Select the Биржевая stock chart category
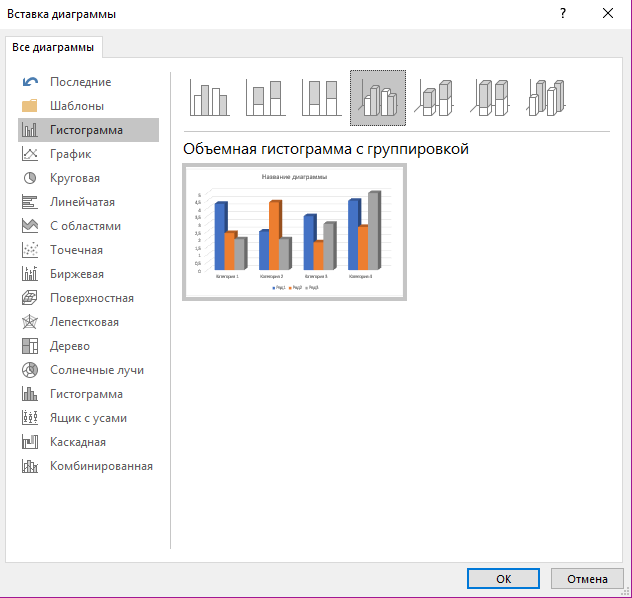 (x=89, y=274)
